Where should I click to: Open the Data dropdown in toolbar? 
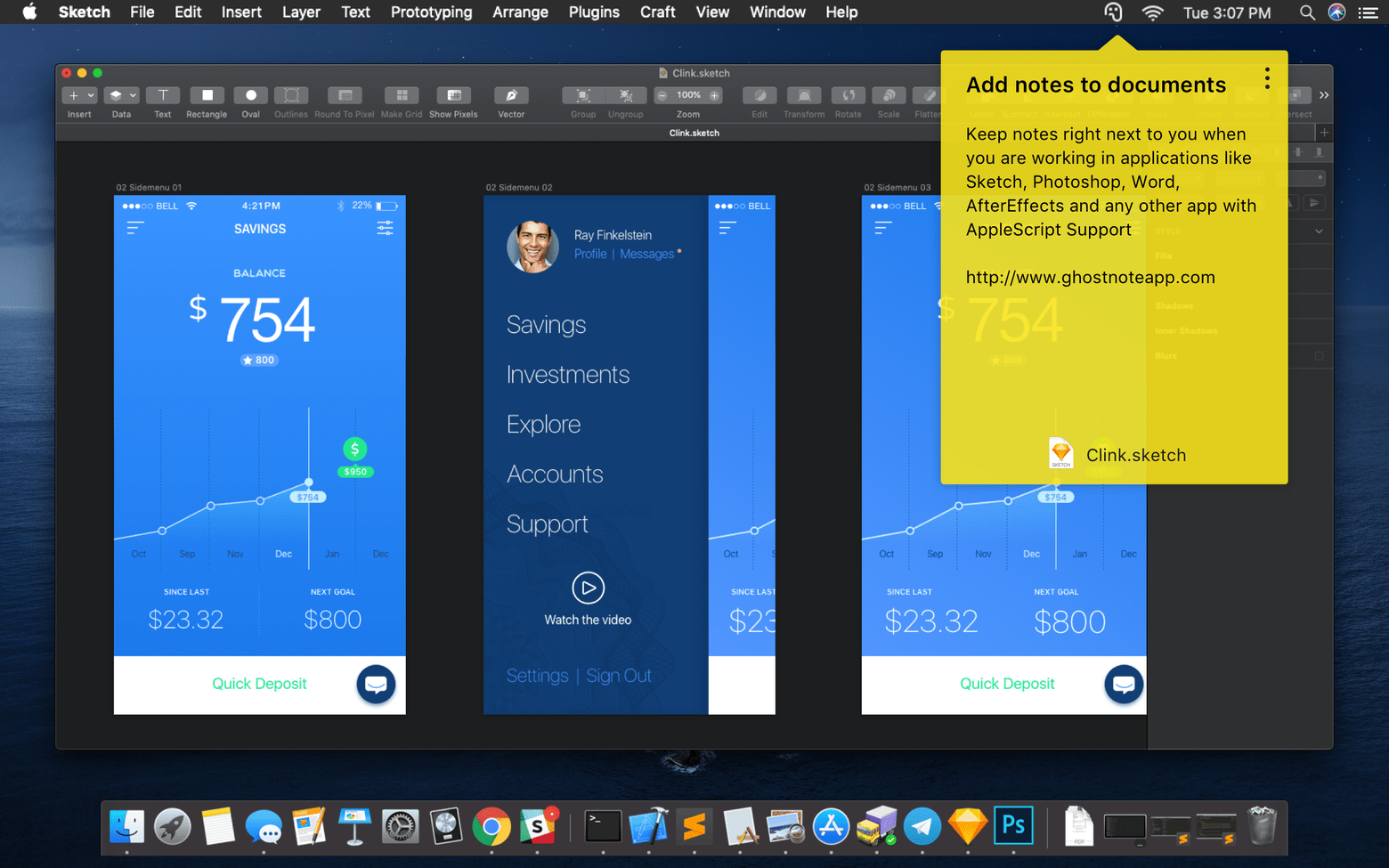[x=121, y=95]
